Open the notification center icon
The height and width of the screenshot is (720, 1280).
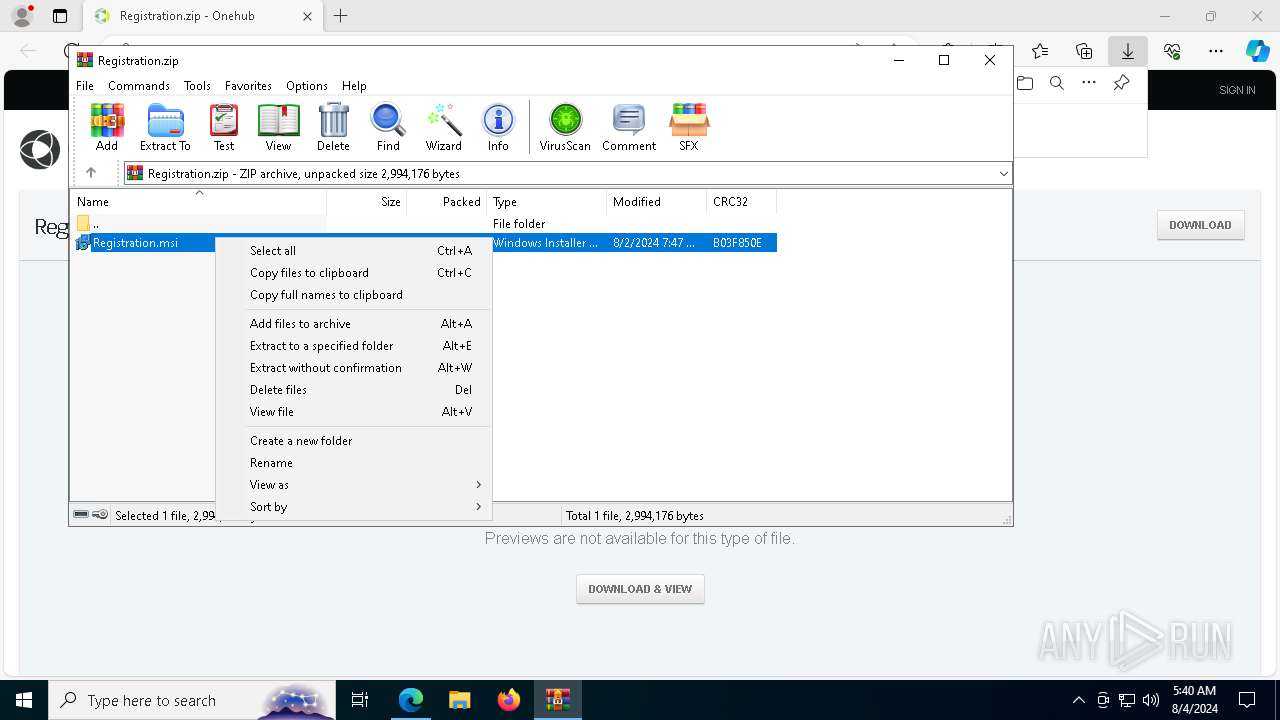[1247, 700]
